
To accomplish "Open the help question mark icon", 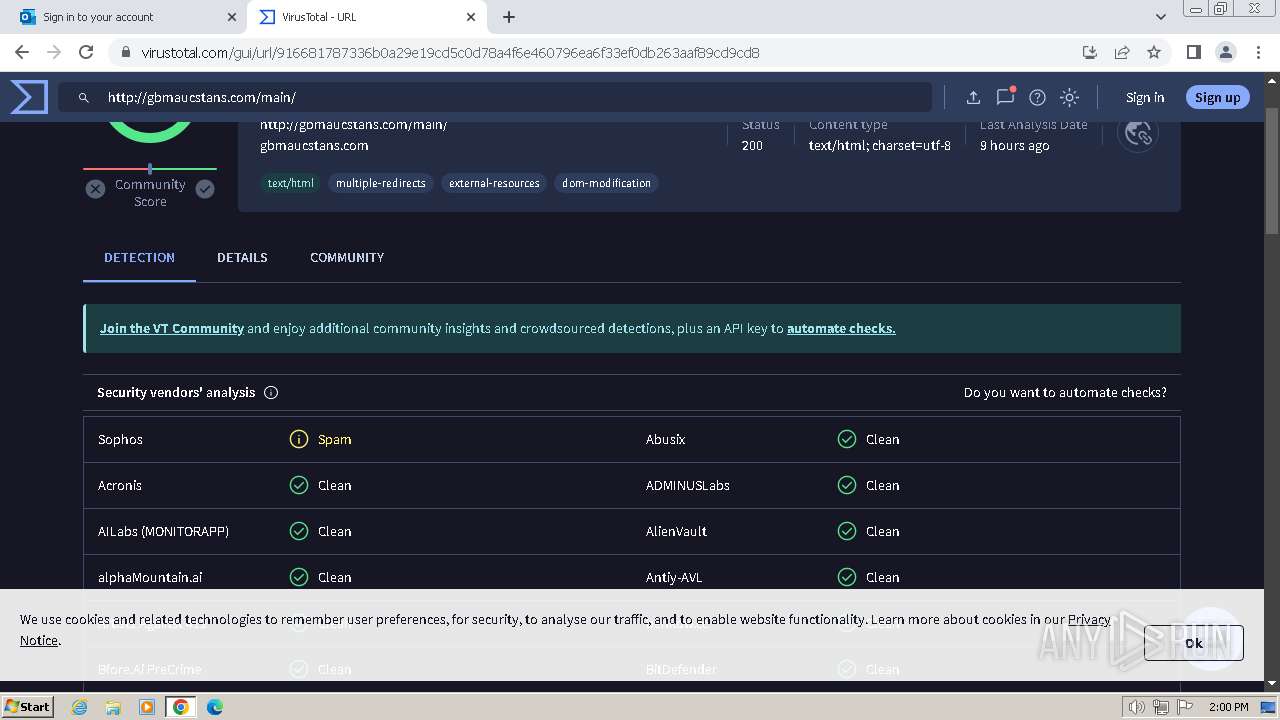I will [1037, 97].
